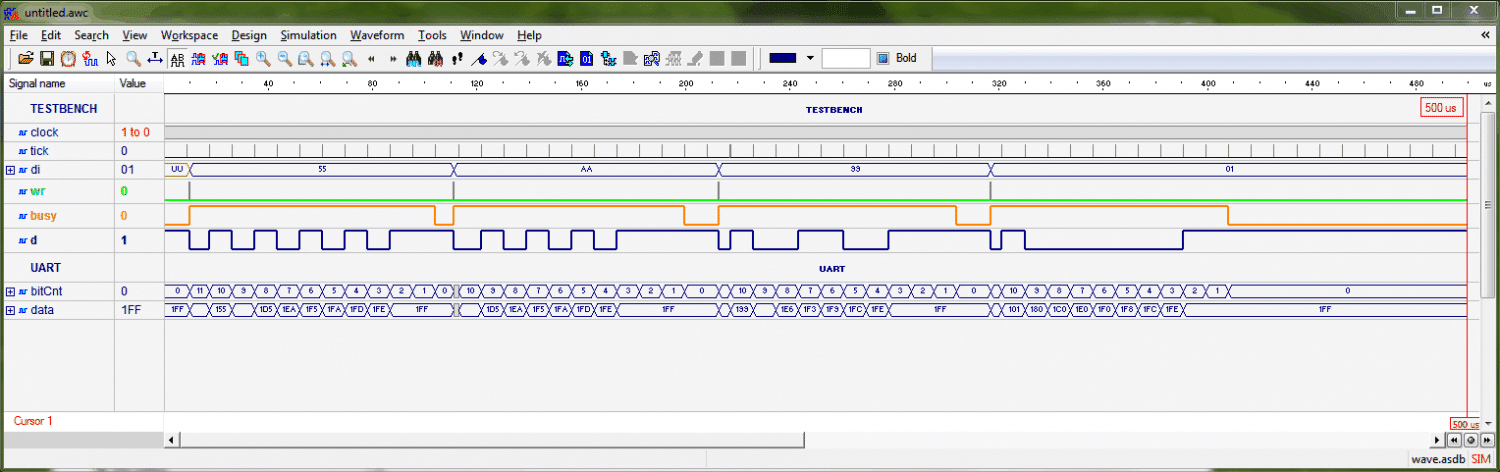Save the waveform with the floppy disk icon

(x=46, y=59)
